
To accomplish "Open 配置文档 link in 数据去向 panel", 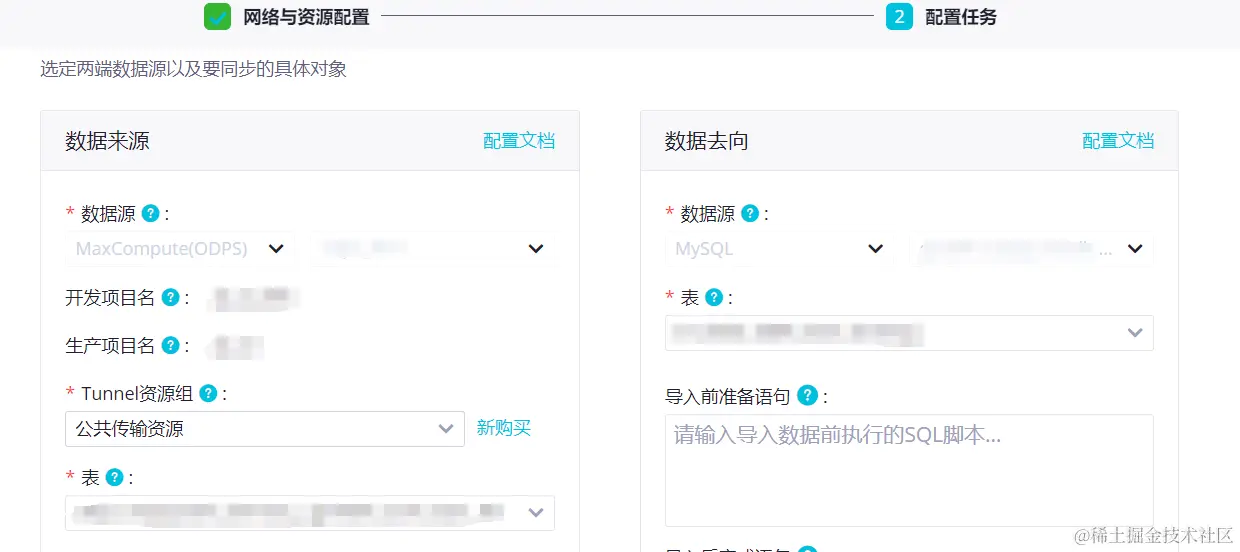I will pos(1118,141).
